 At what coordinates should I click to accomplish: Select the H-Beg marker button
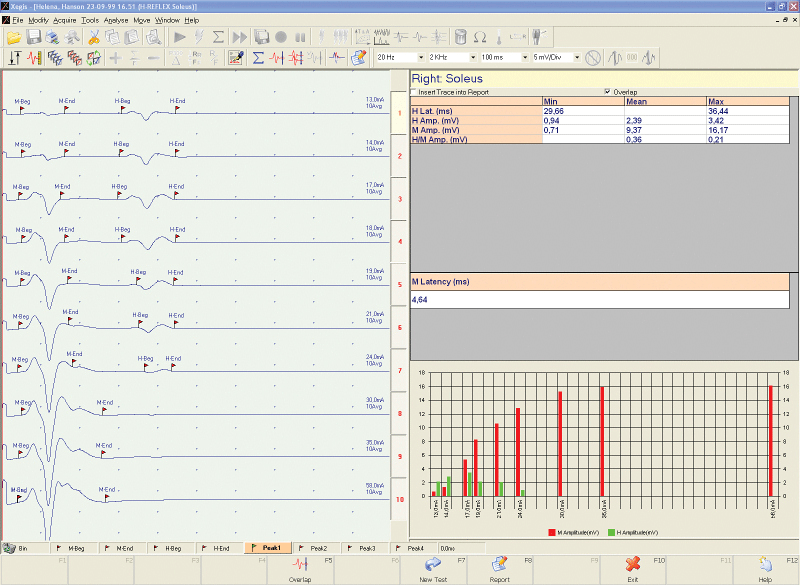pos(172,548)
